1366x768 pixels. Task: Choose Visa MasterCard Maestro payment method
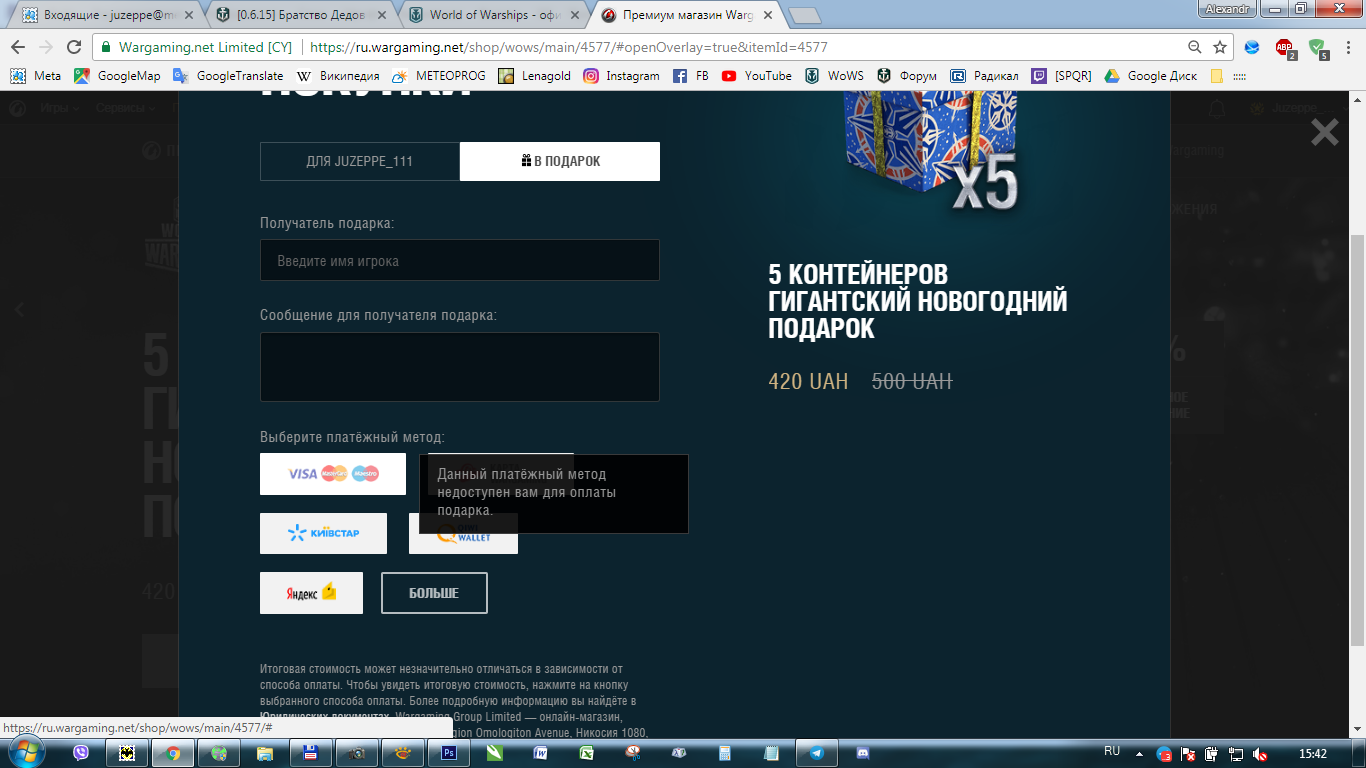click(x=333, y=474)
